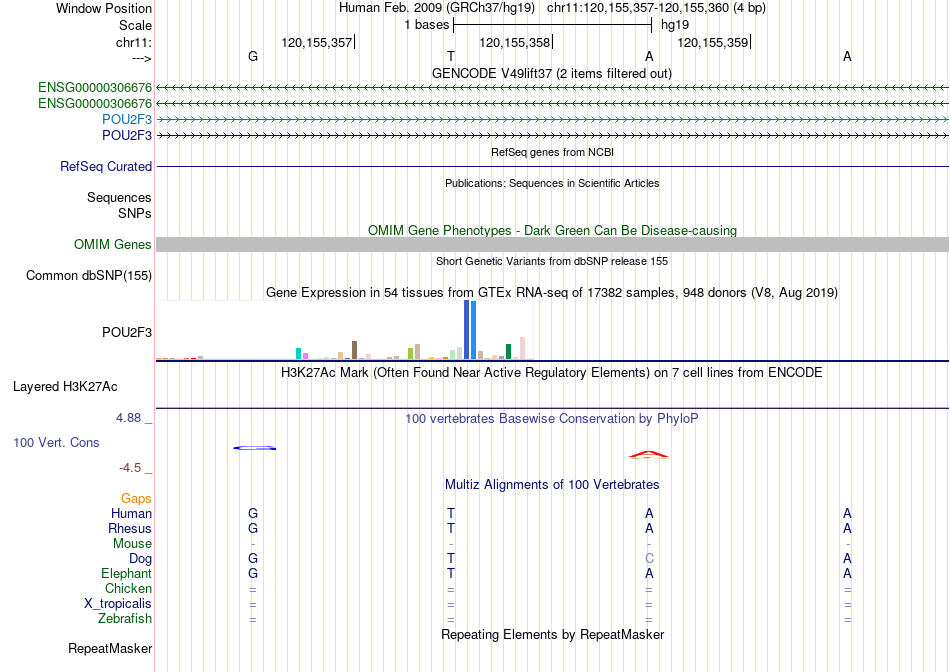Click the hg19 label beside the scale bar
950x672 pixels.
point(675,25)
